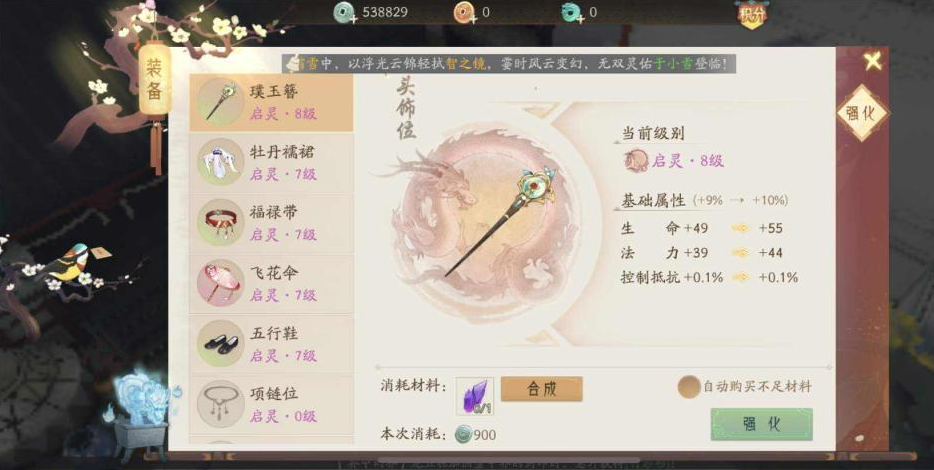The height and width of the screenshot is (470, 934).
Task: Switch to the 强化 side tab
Action: (x=861, y=113)
